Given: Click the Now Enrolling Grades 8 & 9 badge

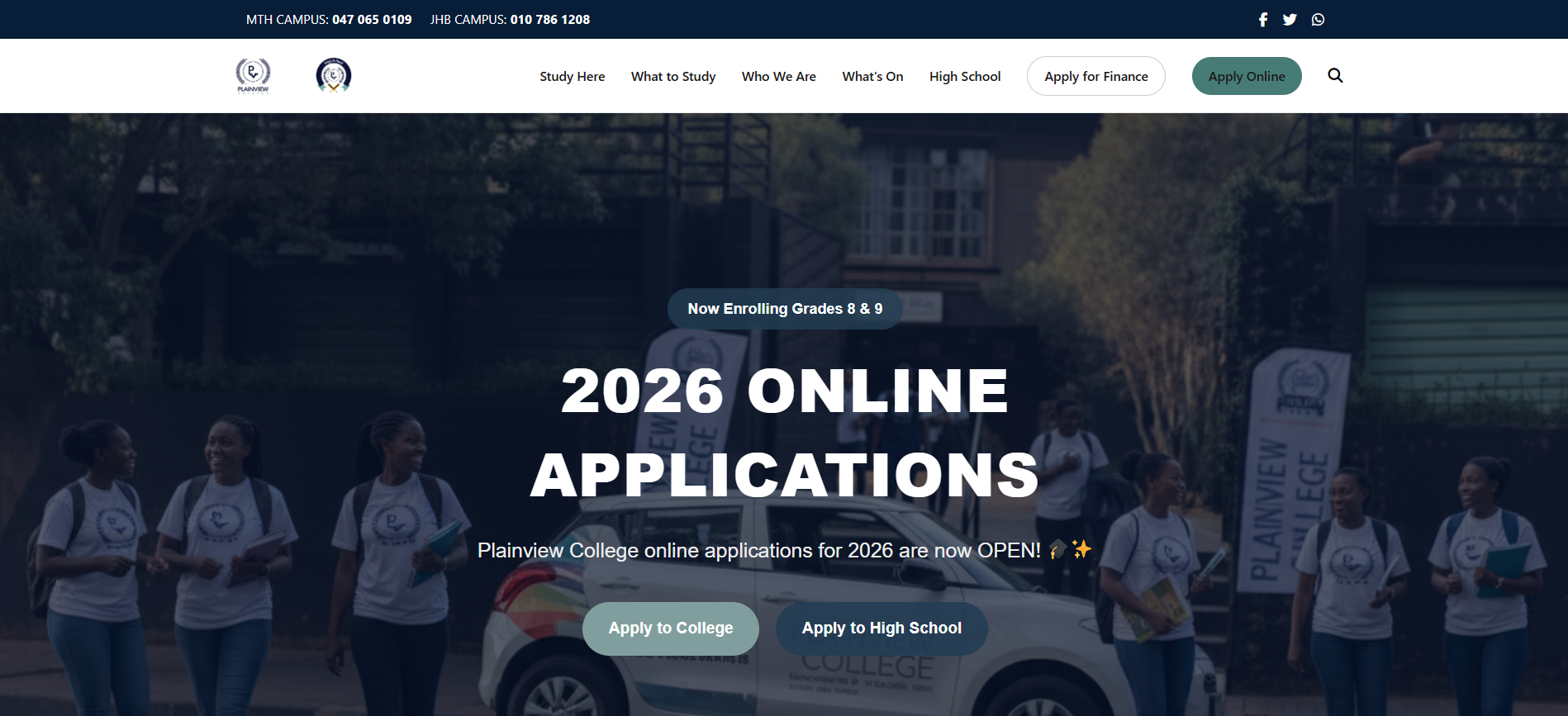Looking at the screenshot, I should [x=785, y=309].
